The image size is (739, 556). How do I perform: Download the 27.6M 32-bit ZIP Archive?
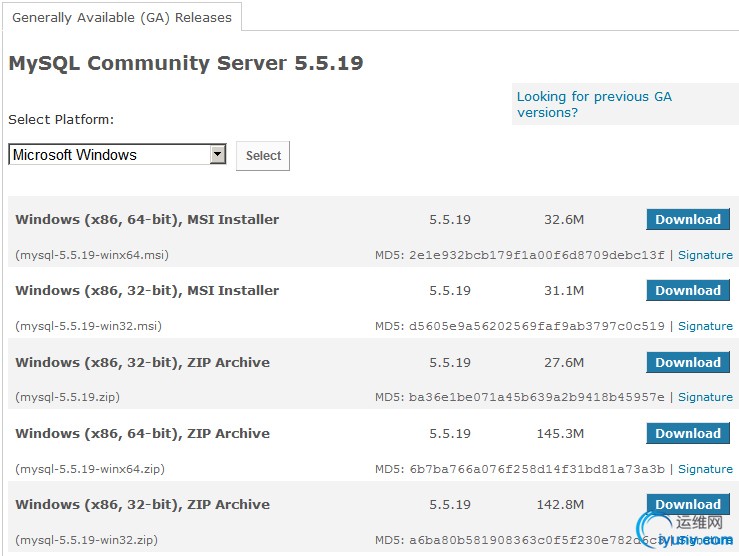click(x=688, y=363)
